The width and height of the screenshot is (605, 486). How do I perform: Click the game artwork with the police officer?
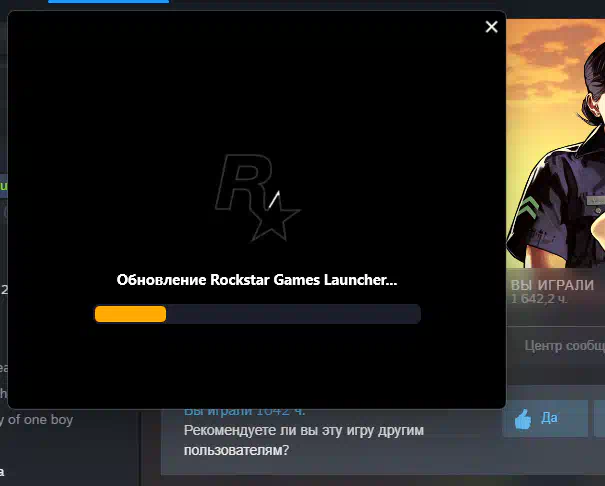click(x=556, y=143)
